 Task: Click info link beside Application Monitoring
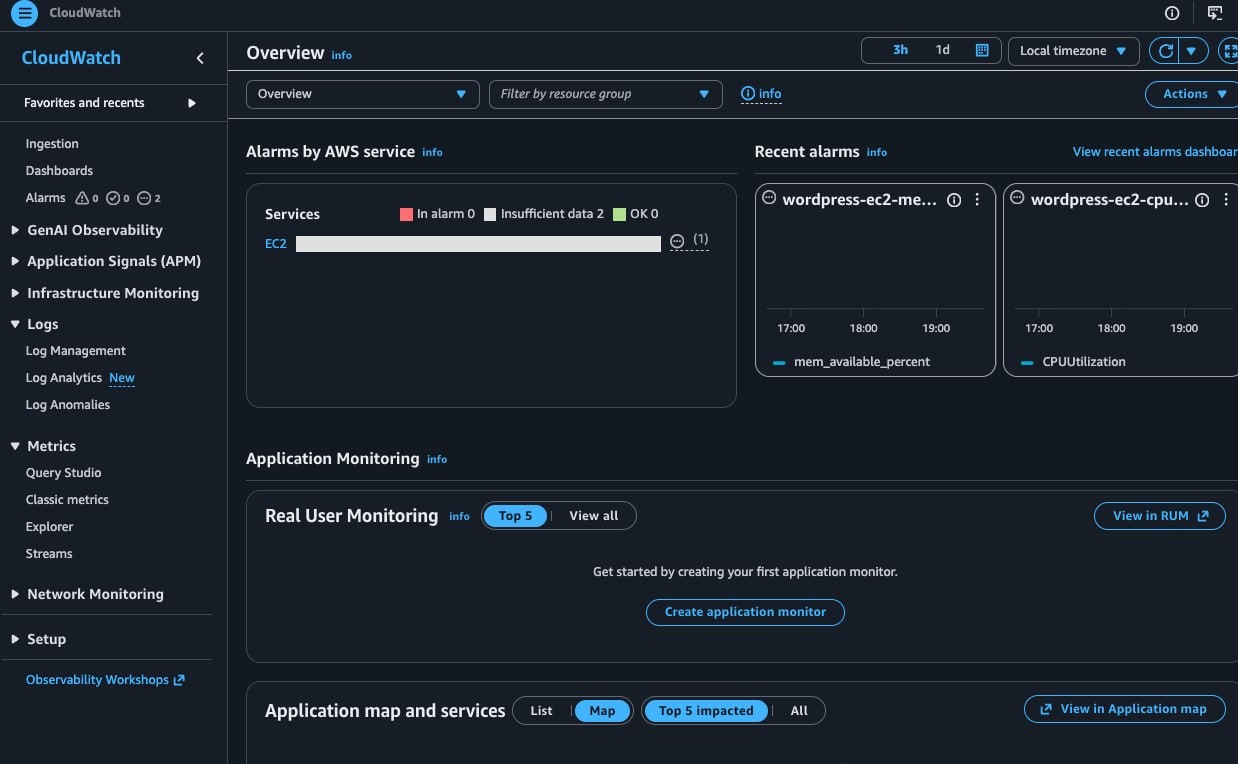pos(437,459)
